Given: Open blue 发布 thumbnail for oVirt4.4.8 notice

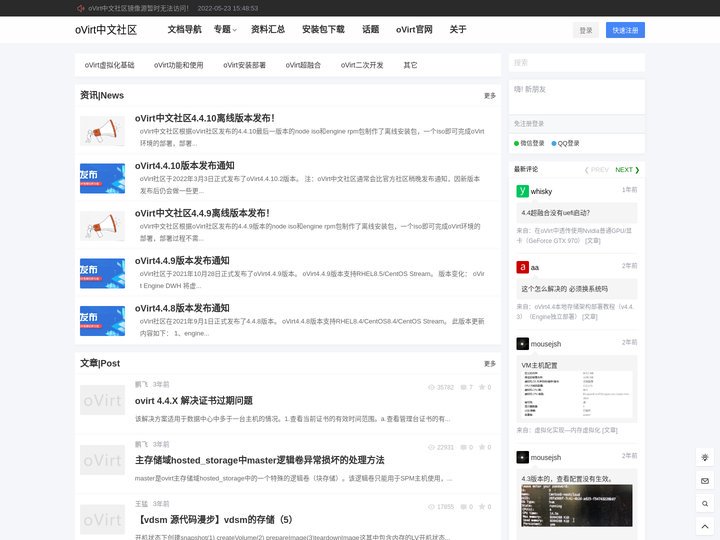Looking at the screenshot, I should [x=102, y=321].
